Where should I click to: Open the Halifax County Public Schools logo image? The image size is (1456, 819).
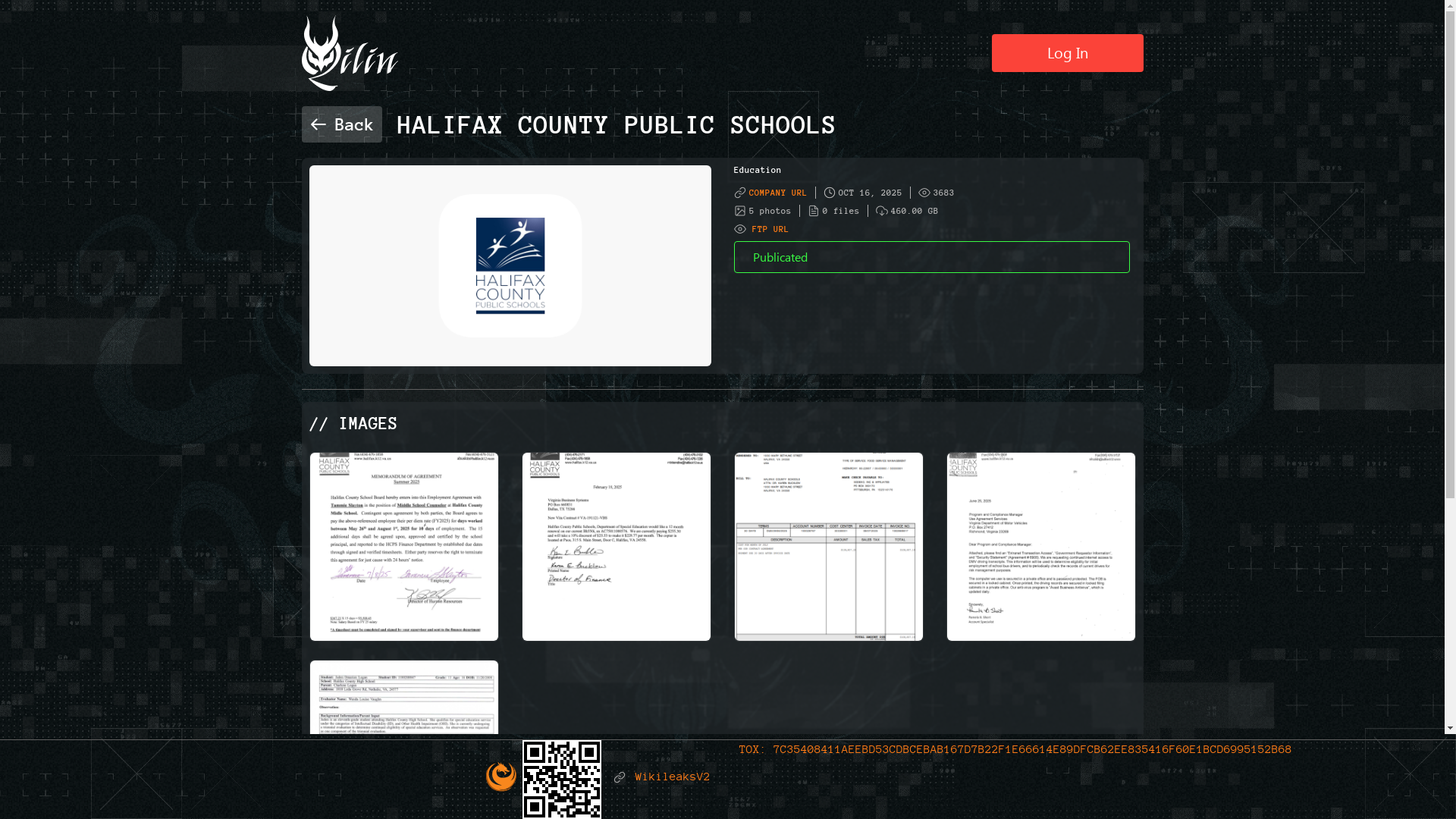coord(510,265)
